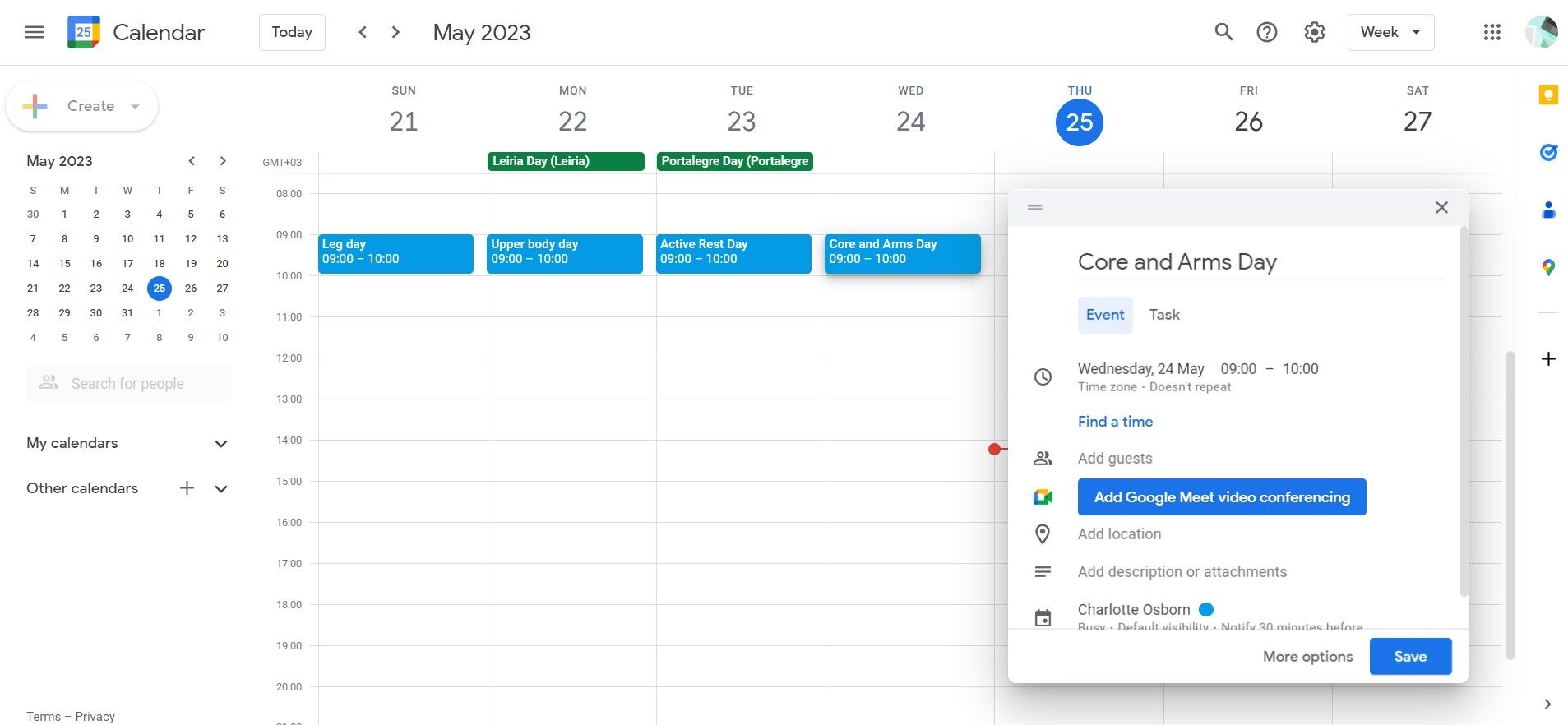Open the Settings gear menu
The width and height of the screenshot is (1568, 725).
point(1315,32)
